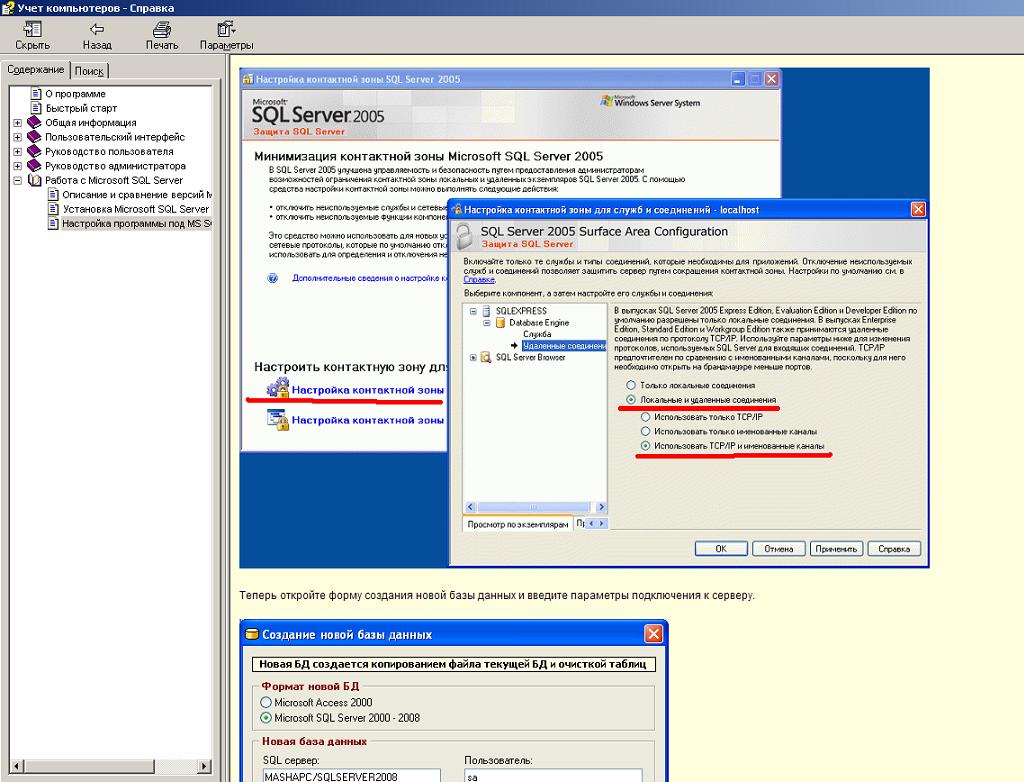1024x782 pixels.
Task: Open Установка Microsoft SQL Server topic
Action: [135, 210]
